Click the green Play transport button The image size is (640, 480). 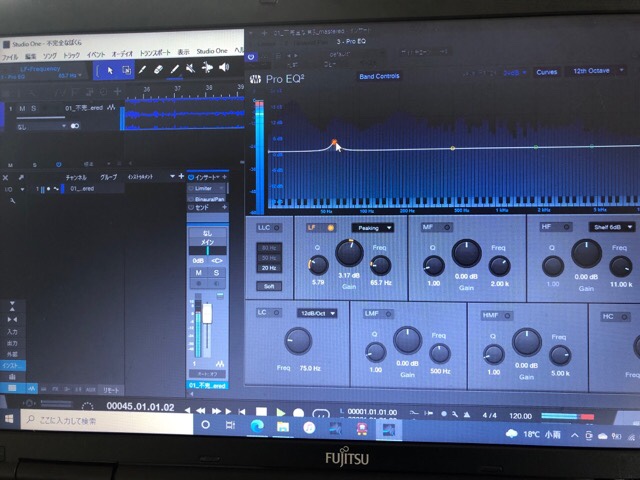280,412
